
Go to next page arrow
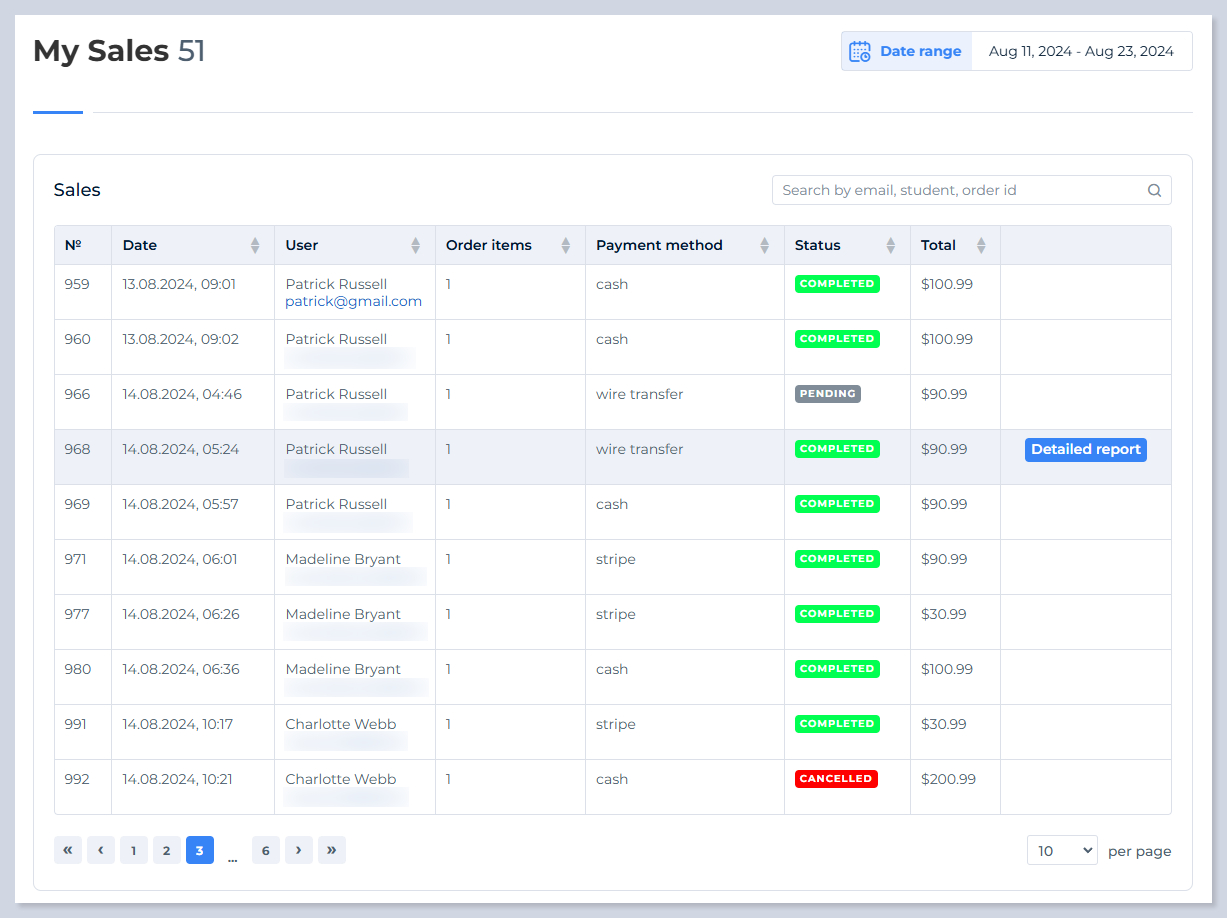pos(299,850)
